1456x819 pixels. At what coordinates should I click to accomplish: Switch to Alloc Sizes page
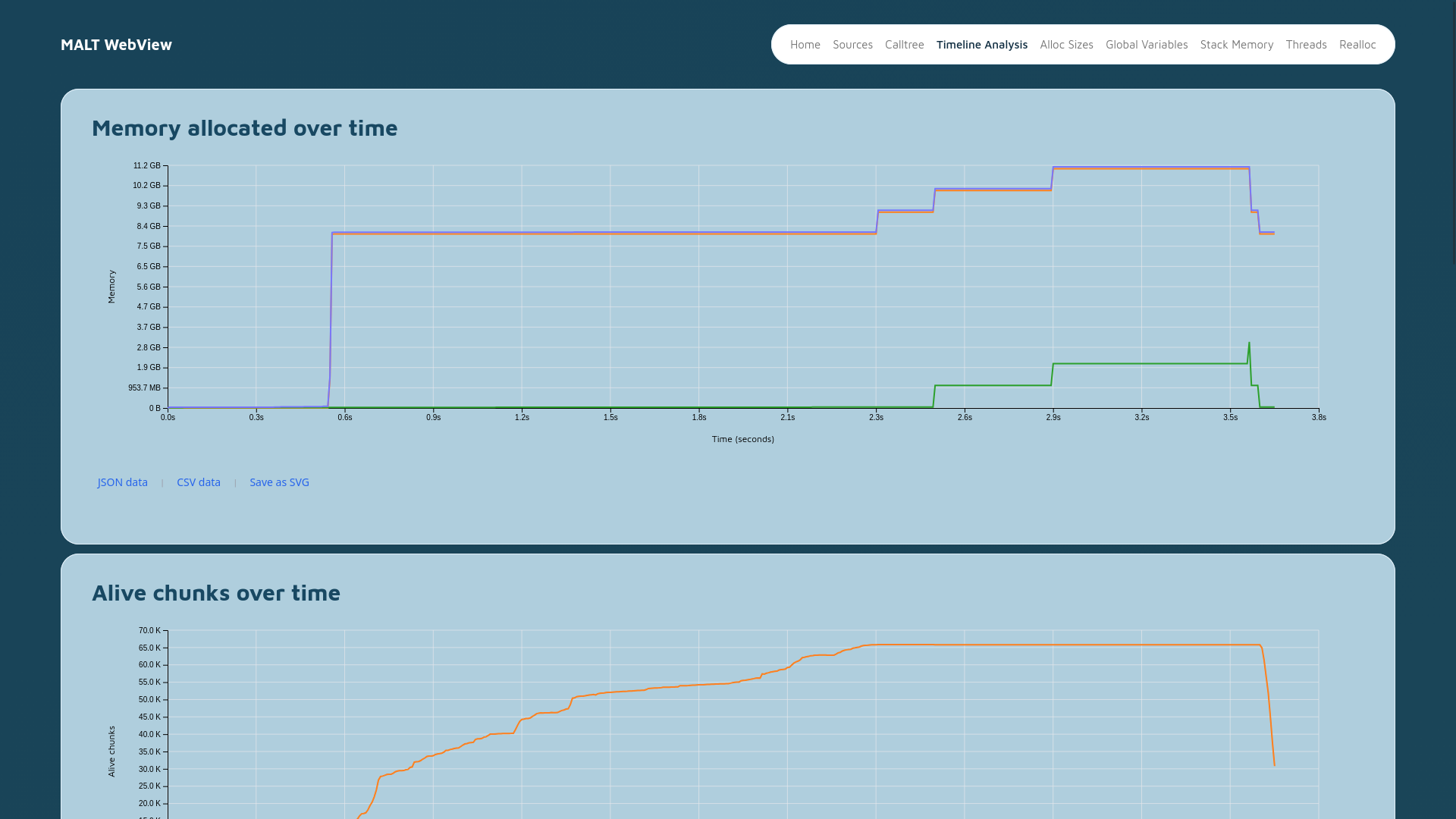pyautogui.click(x=1066, y=45)
